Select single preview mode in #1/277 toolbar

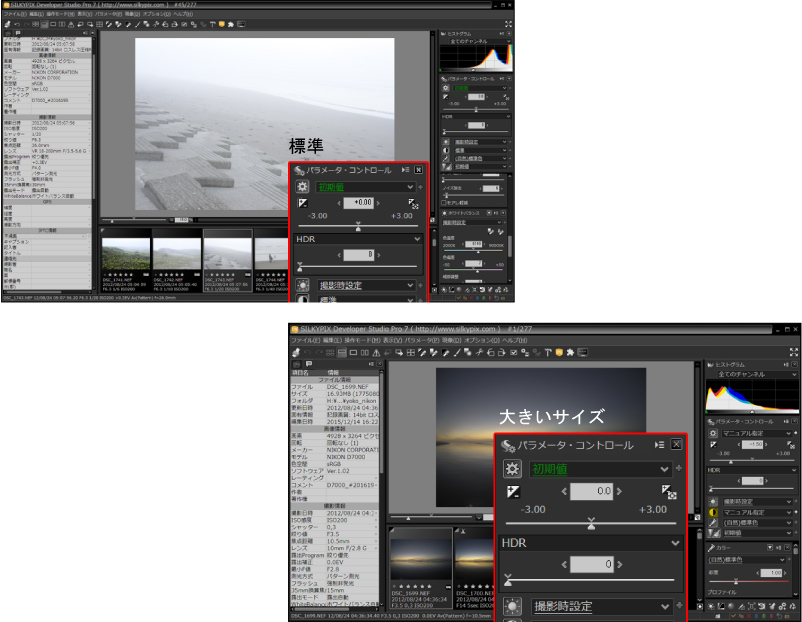pos(353,352)
